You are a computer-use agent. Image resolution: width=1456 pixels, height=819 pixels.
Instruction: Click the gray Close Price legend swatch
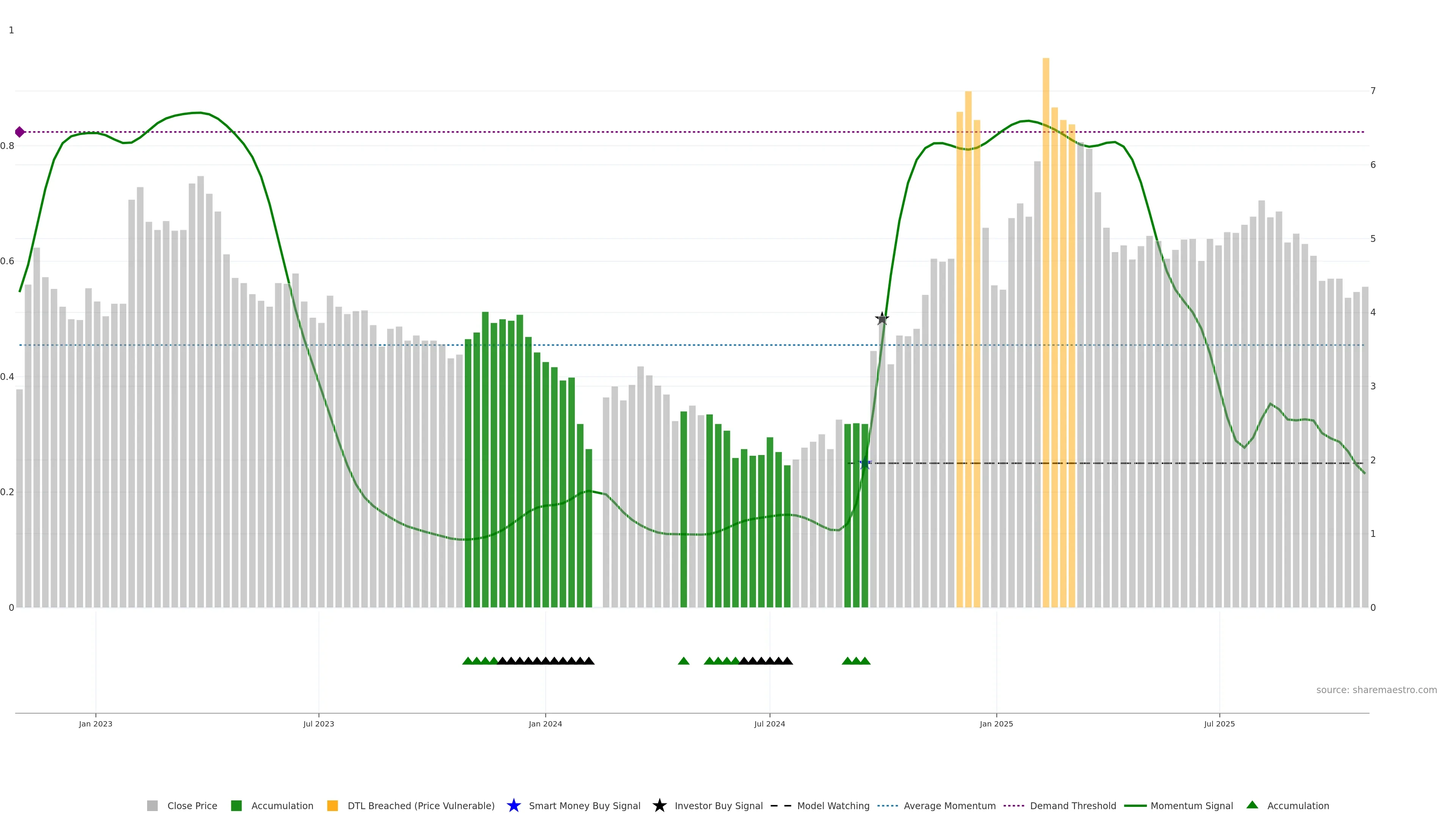coord(152,805)
